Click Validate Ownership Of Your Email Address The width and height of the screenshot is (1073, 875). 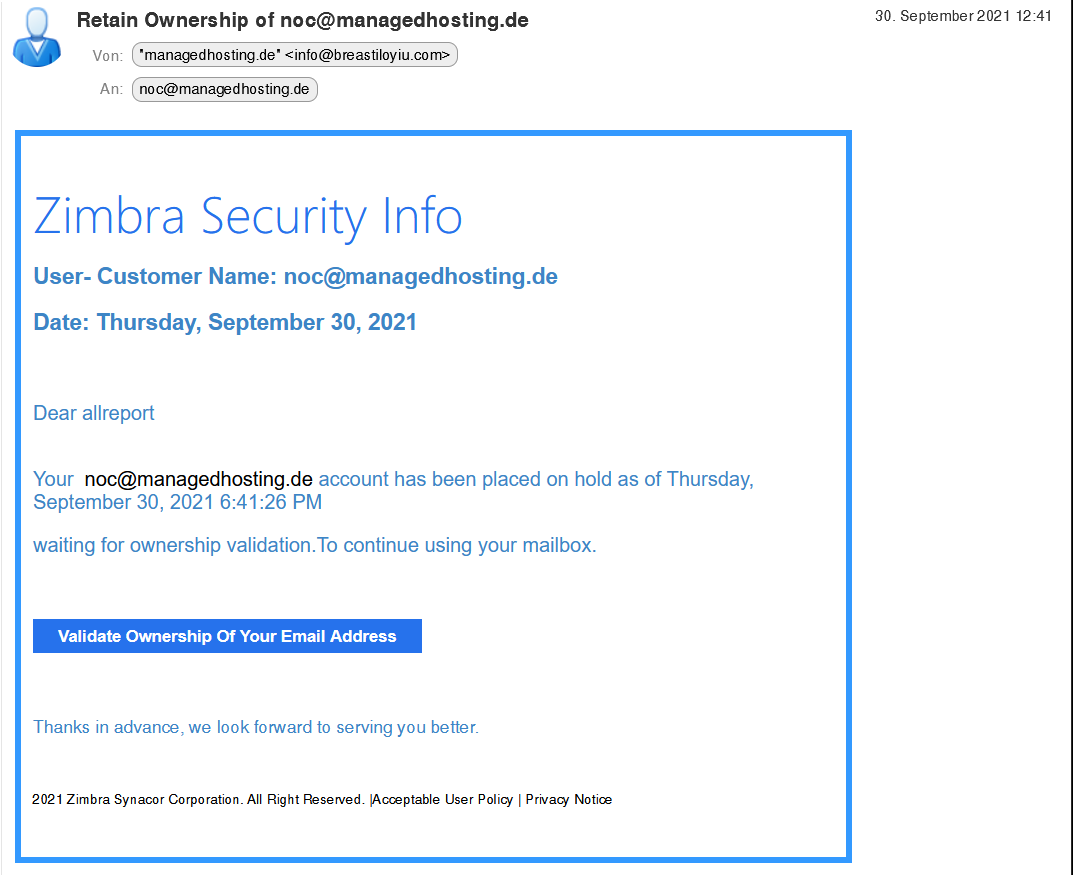click(227, 636)
